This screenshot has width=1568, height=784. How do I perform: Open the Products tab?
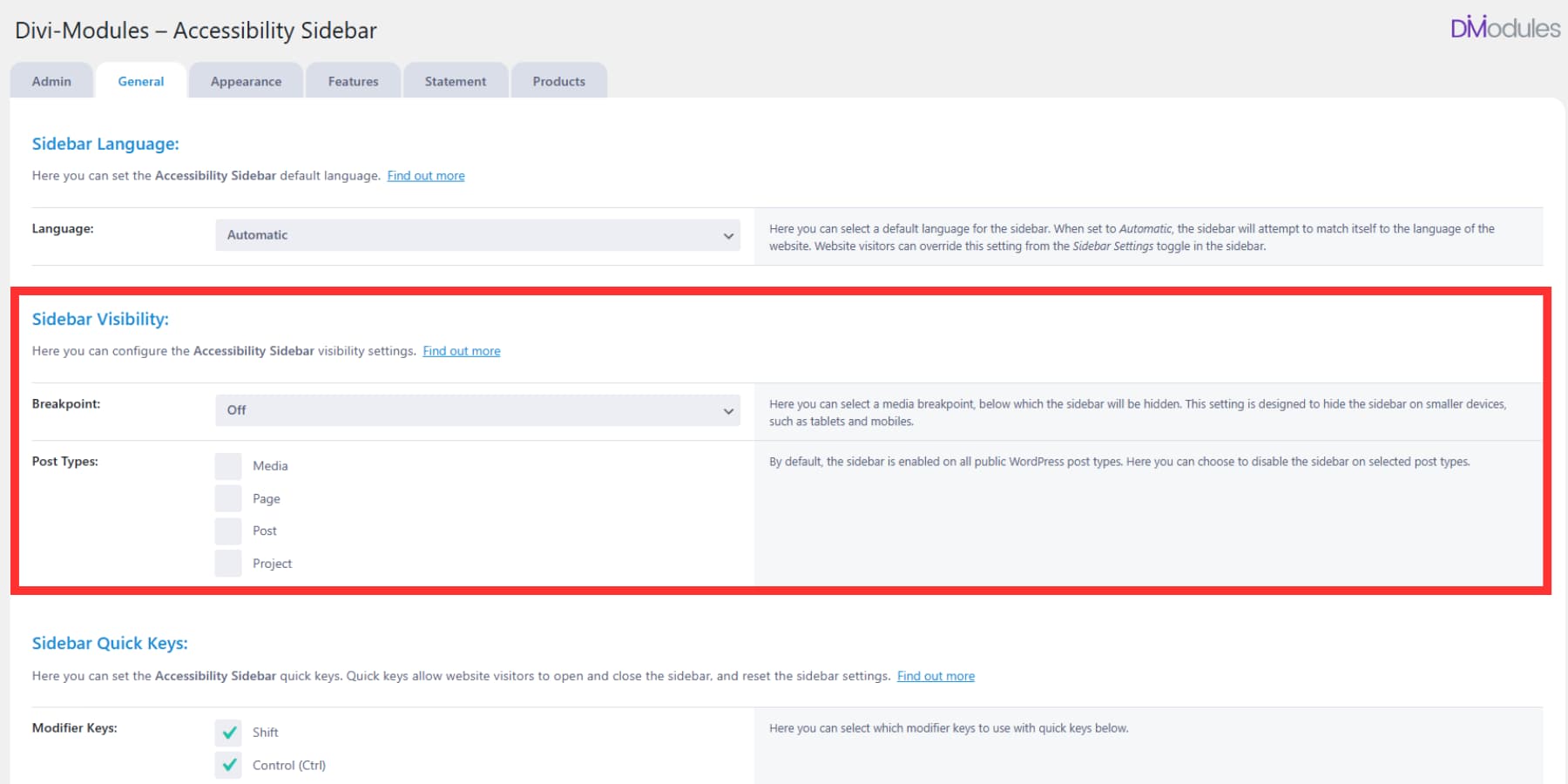tap(558, 80)
